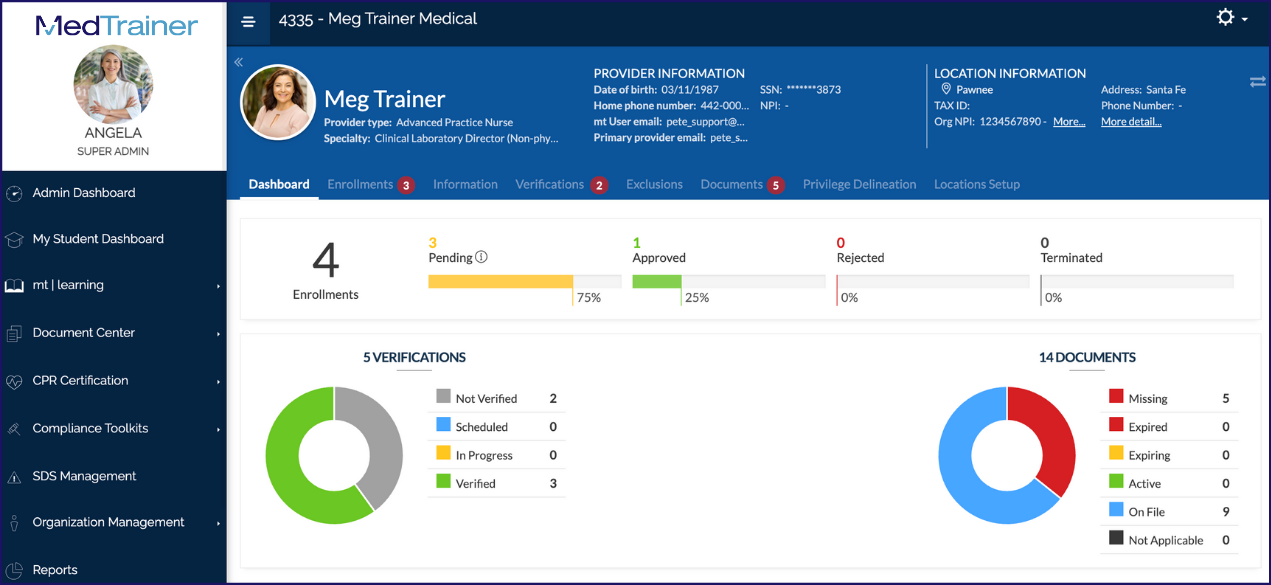The width and height of the screenshot is (1271, 585).
Task: Click the My Student Dashboard cap icon
Action: [14, 239]
